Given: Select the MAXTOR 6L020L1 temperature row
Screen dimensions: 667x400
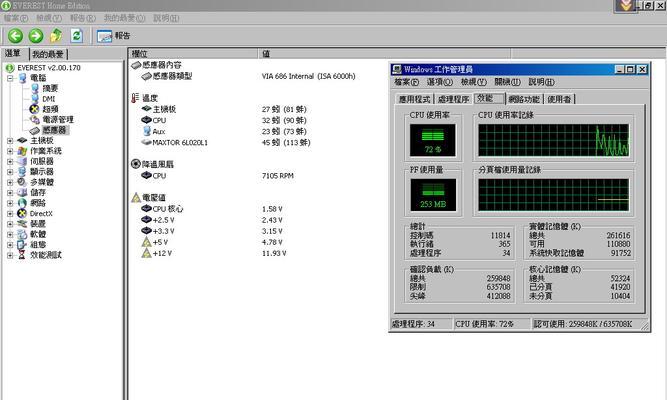Looking at the screenshot, I should (180, 143).
